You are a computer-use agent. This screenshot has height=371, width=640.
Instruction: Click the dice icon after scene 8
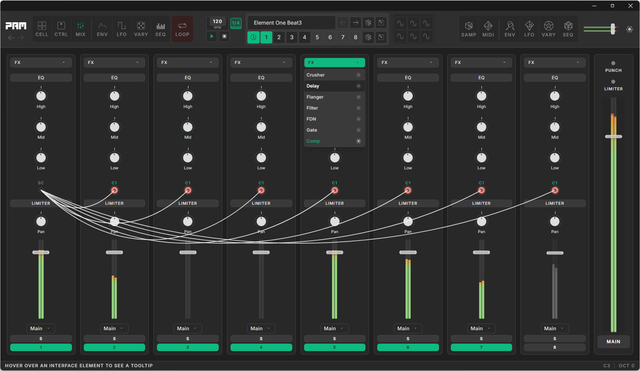(x=368, y=37)
